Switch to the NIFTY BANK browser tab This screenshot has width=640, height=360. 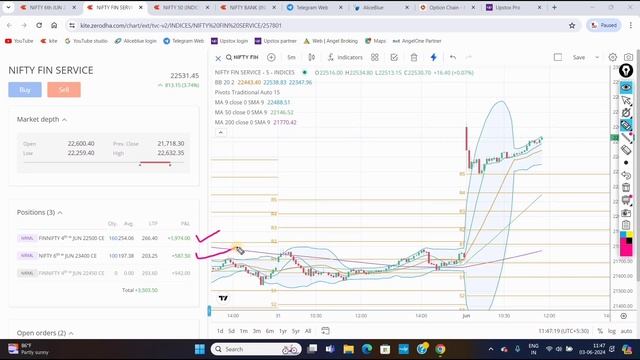247,7
